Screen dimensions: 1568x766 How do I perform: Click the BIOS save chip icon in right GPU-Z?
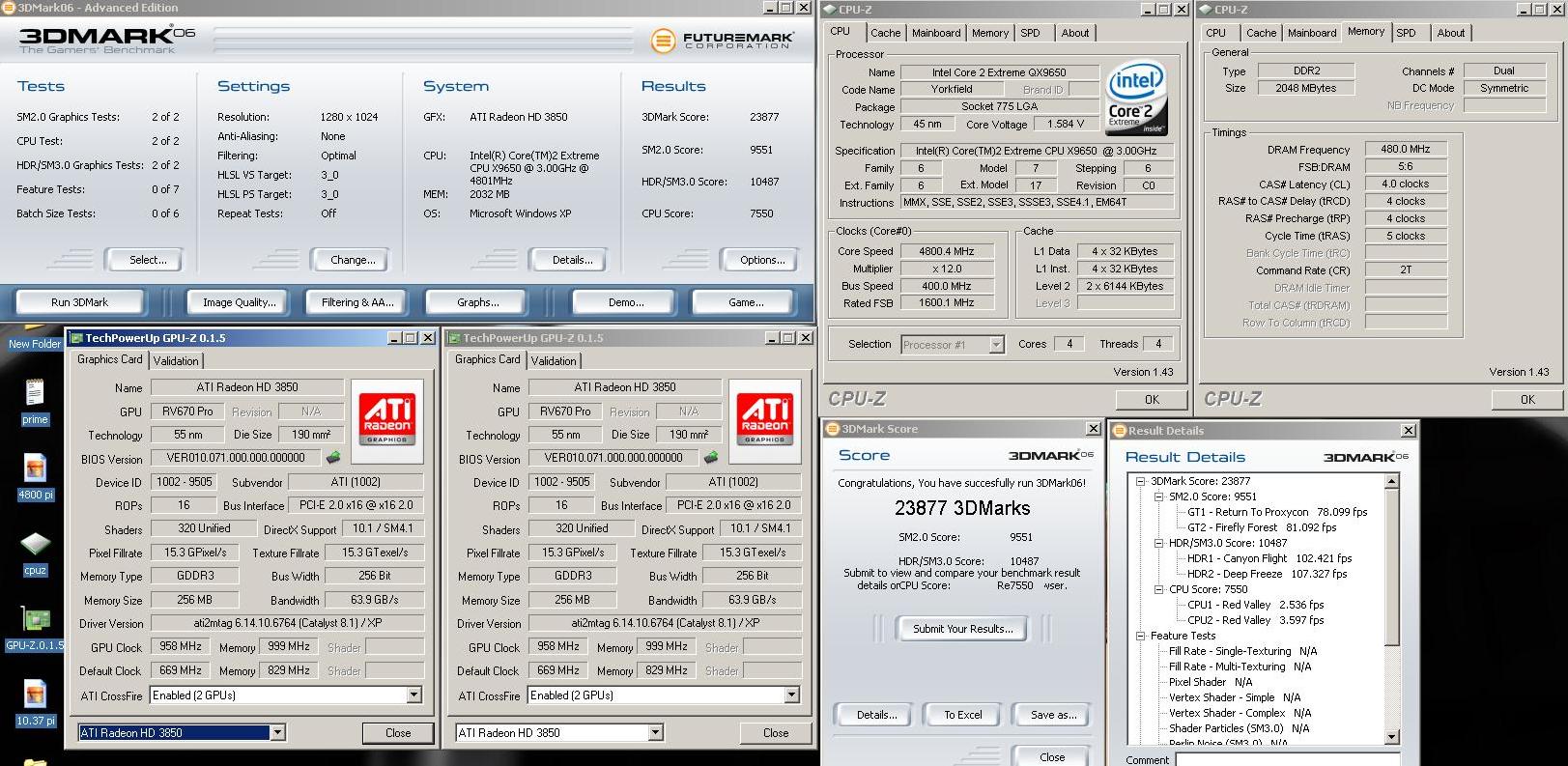pyautogui.click(x=711, y=458)
